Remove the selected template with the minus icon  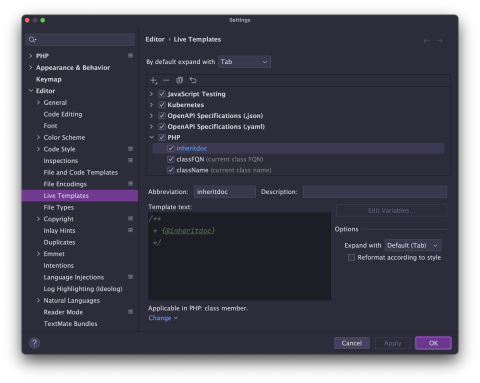(x=166, y=80)
